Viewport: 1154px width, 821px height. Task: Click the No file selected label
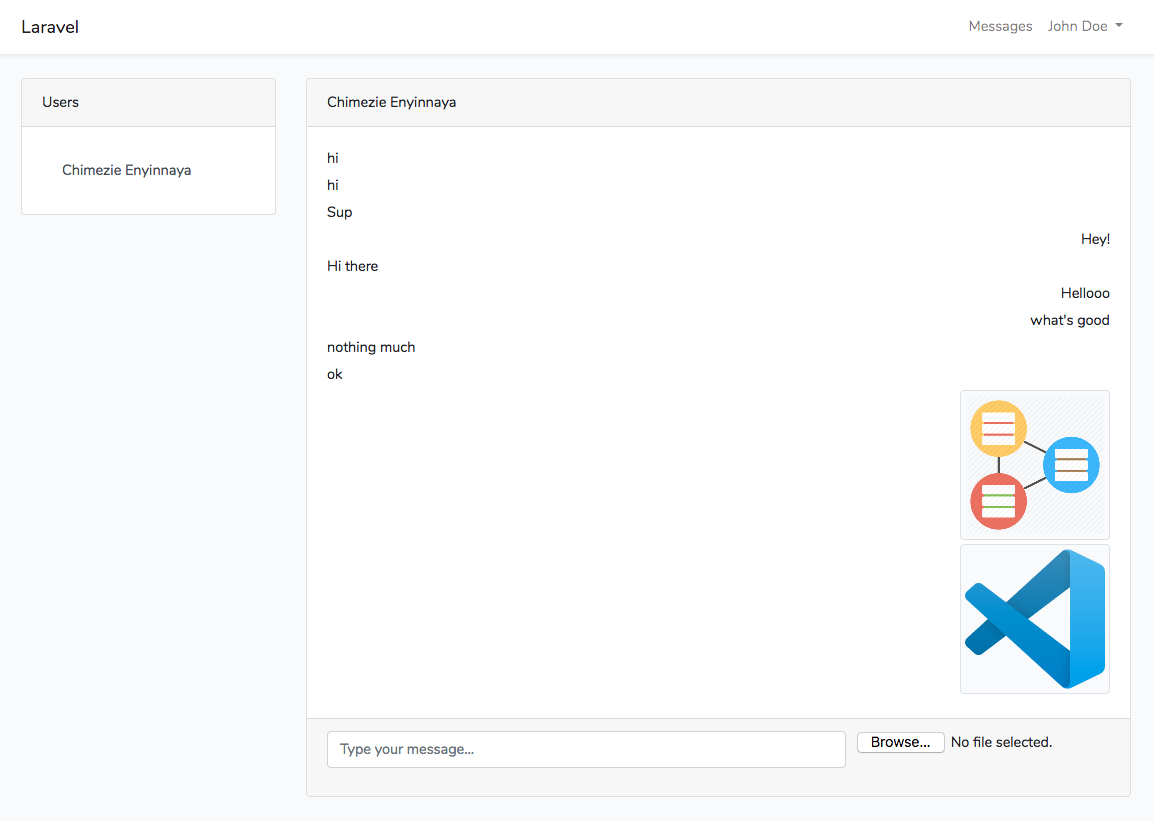(x=1001, y=742)
